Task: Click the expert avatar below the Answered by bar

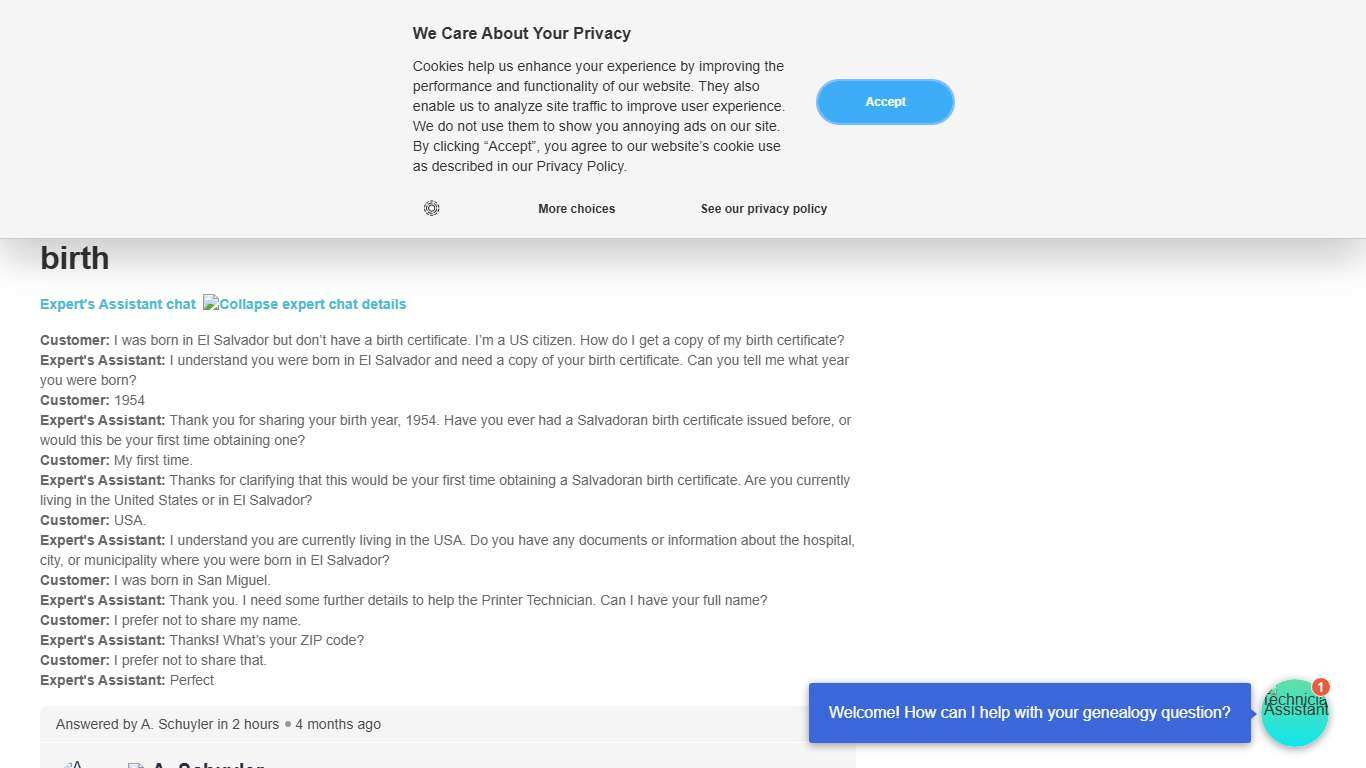Action: click(75, 764)
